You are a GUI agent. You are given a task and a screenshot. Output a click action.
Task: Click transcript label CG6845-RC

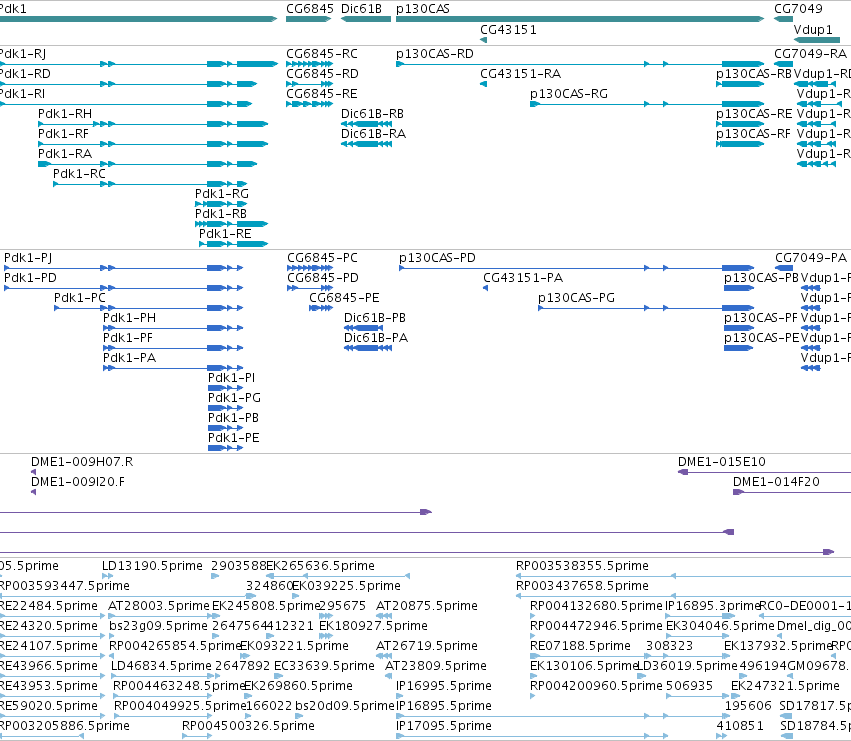coord(322,54)
